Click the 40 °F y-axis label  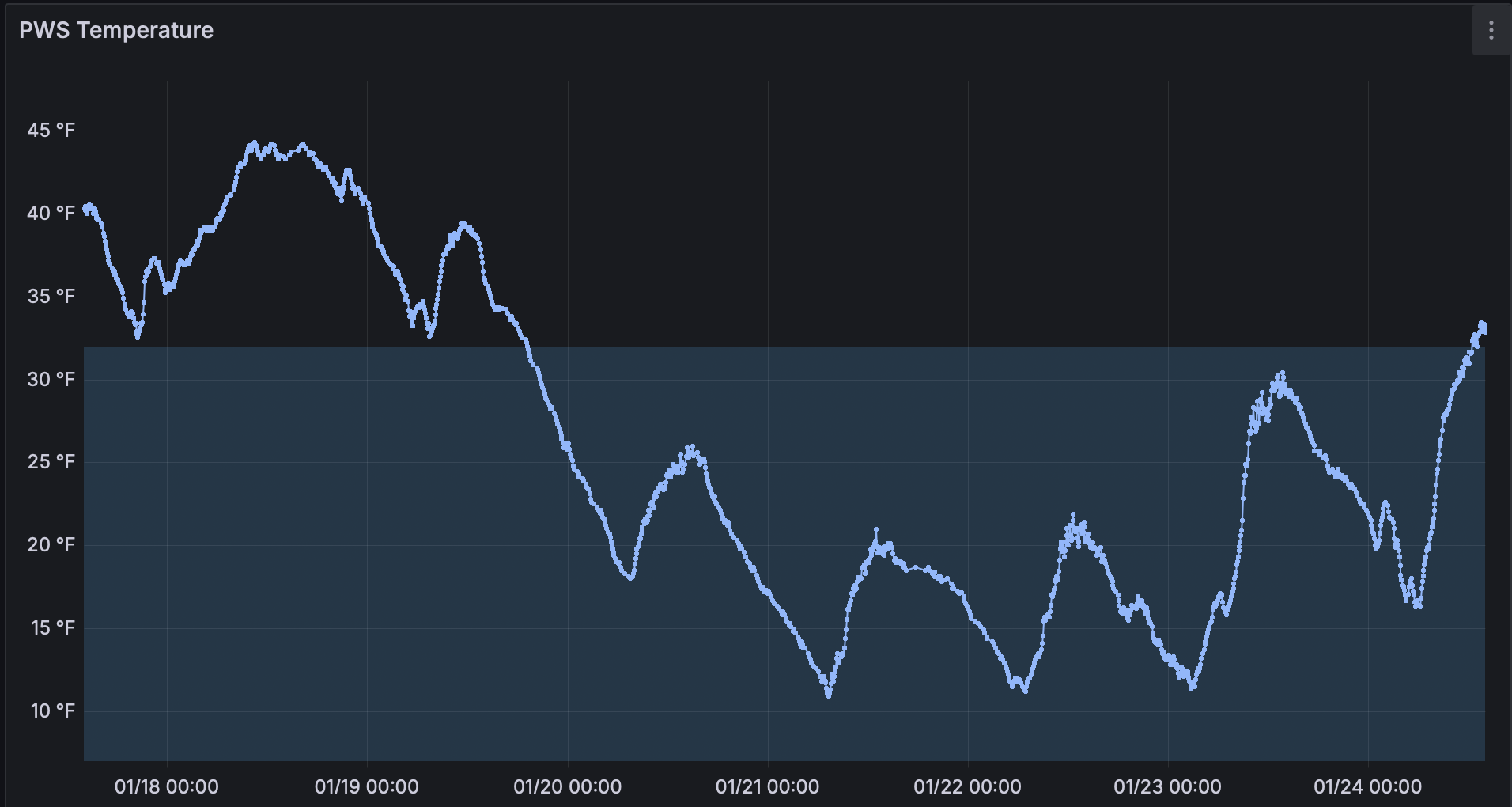tap(51, 214)
